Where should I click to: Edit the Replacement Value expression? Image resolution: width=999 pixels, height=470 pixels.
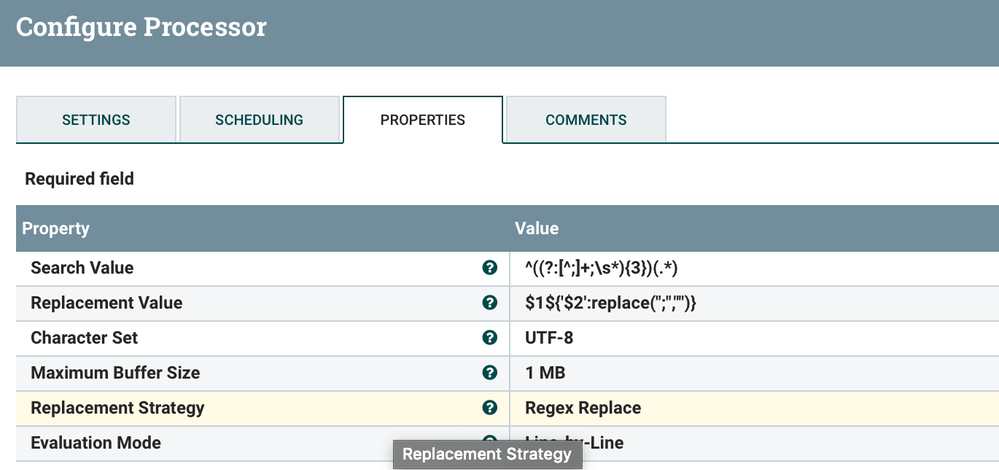click(610, 303)
